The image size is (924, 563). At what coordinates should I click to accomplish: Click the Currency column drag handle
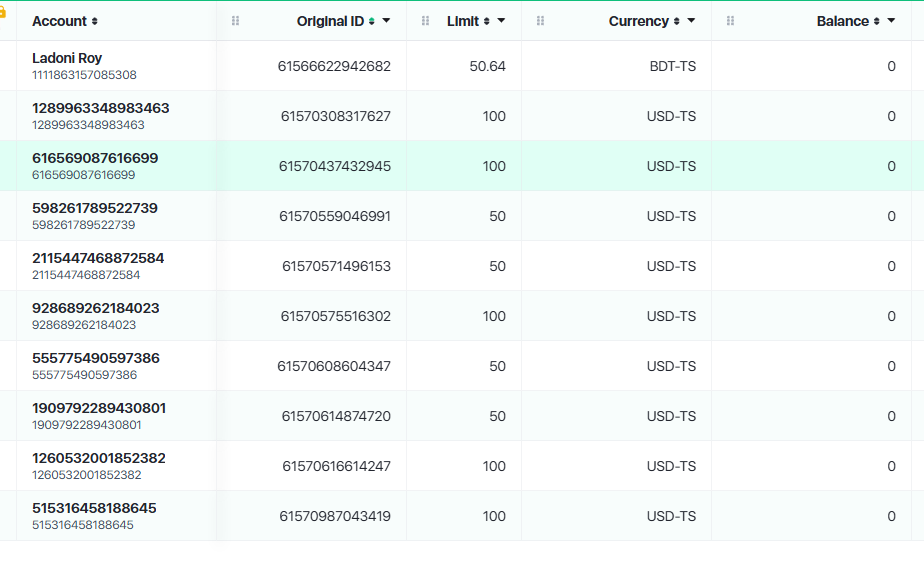click(541, 21)
